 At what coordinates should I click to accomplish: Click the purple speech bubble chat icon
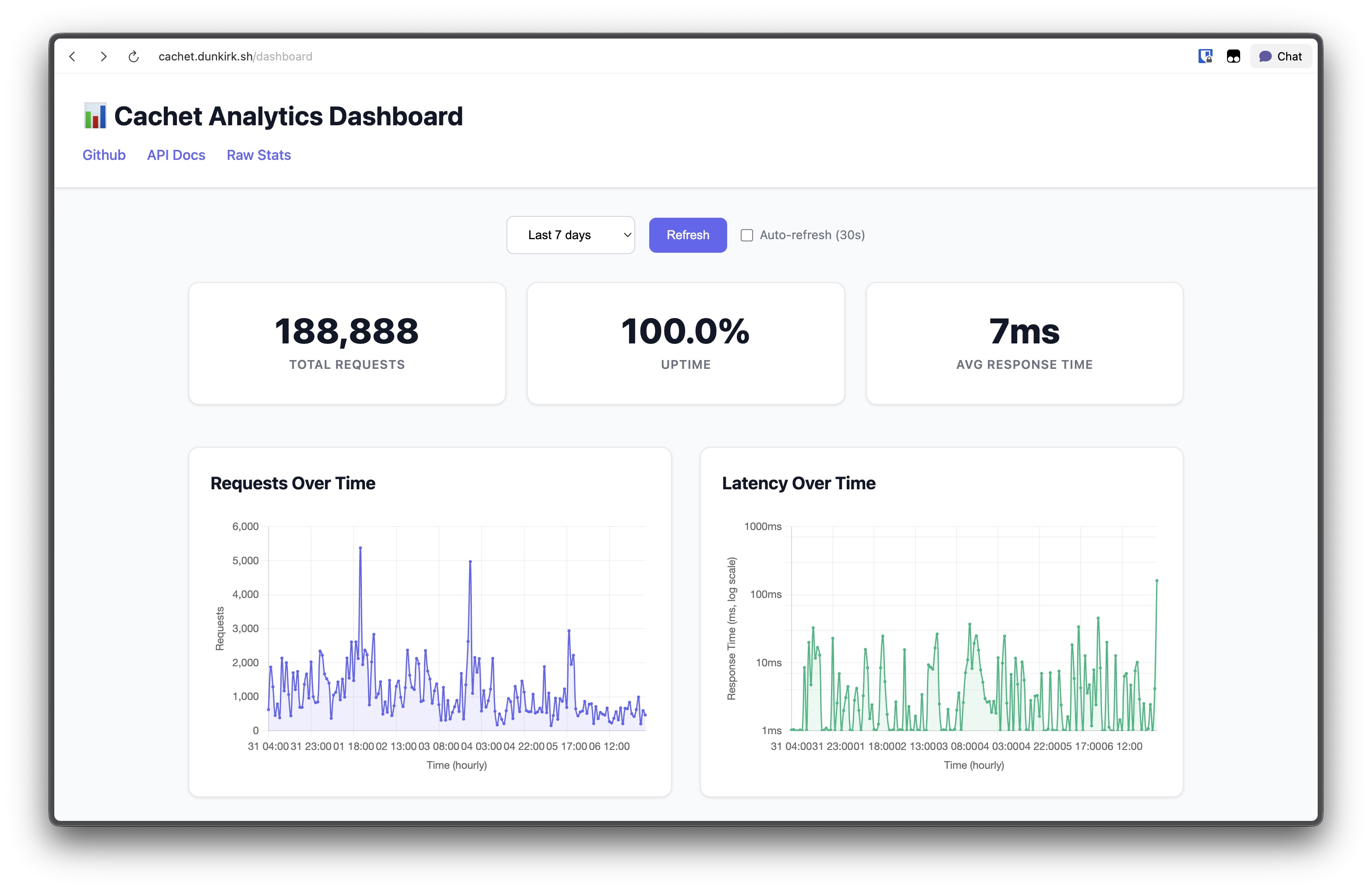pos(1266,56)
